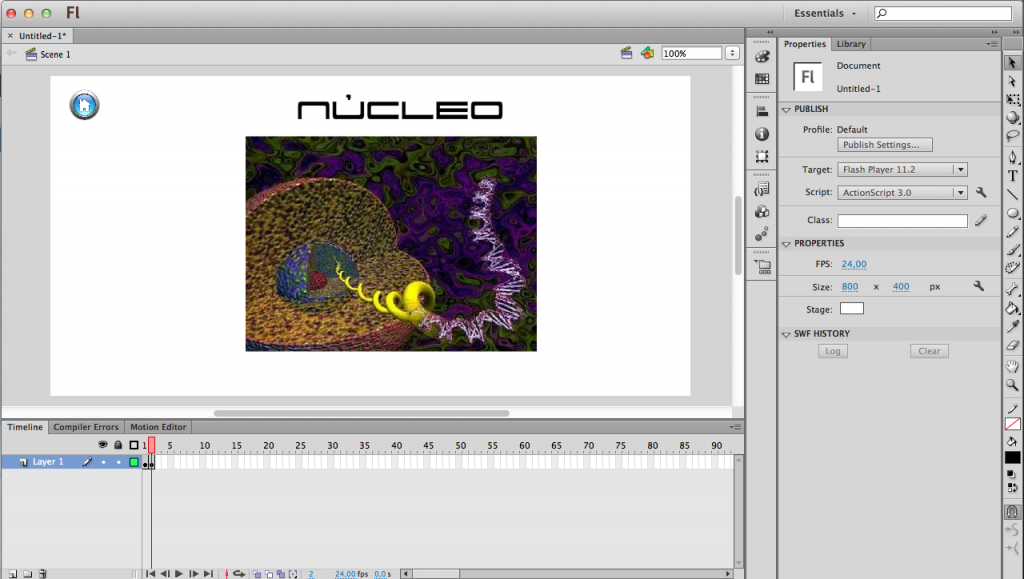
Task: Select the Subselection tool
Action: (1012, 81)
